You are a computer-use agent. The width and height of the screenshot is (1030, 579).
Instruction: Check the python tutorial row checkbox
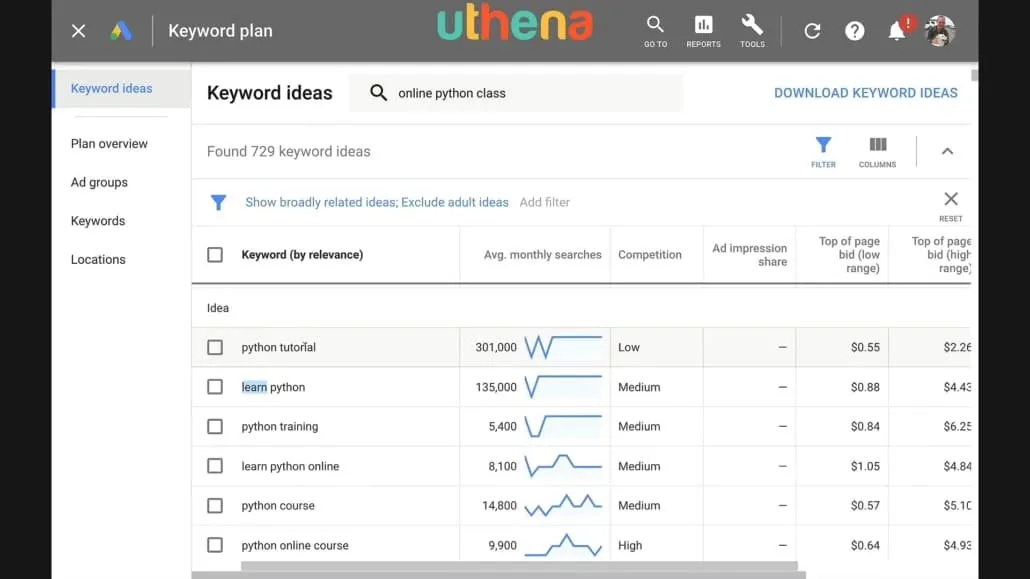[215, 347]
